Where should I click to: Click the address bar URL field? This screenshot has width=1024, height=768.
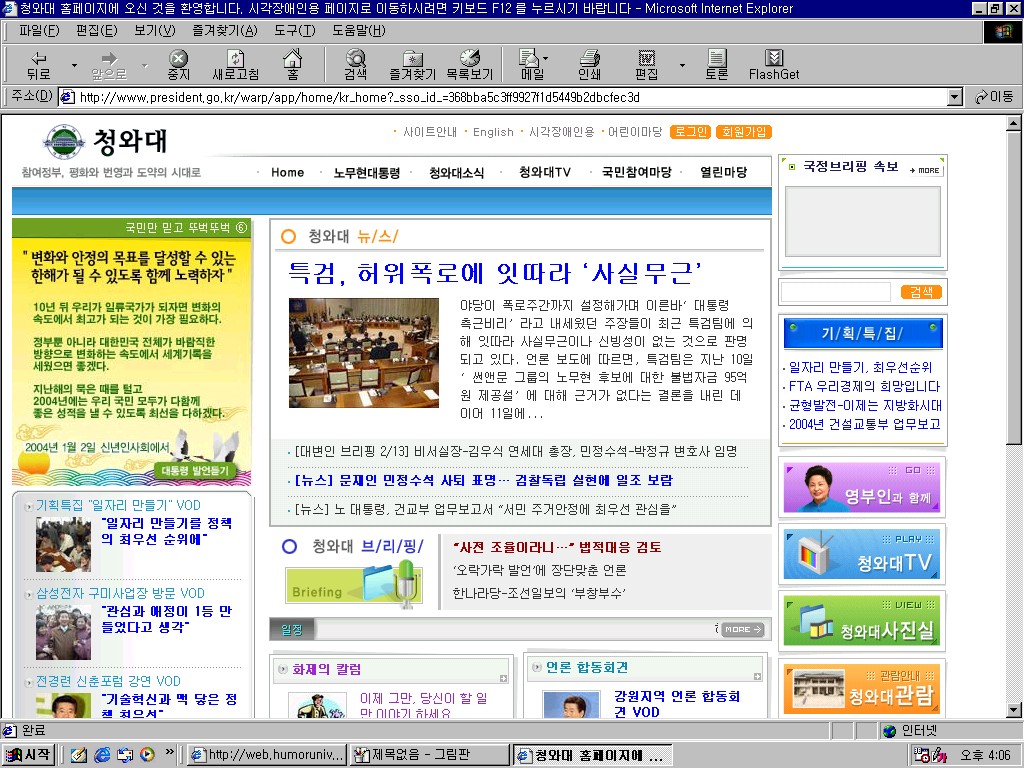[x=503, y=97]
